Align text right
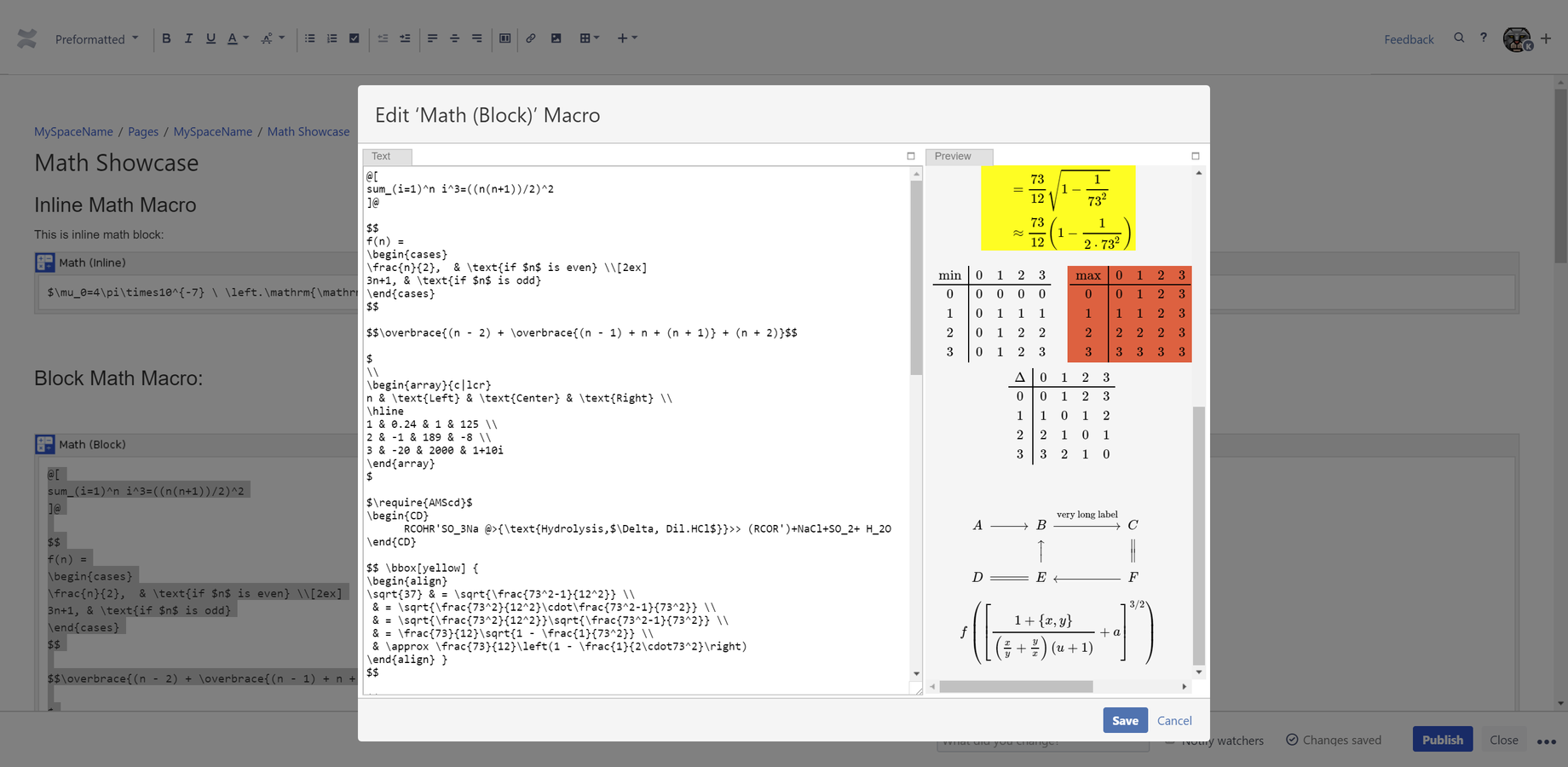Viewport: 1568px width, 767px height. tap(476, 38)
